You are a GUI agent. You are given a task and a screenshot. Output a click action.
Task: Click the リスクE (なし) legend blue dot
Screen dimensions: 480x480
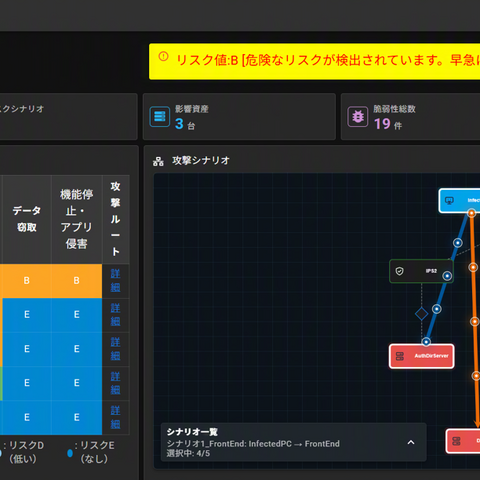tap(70, 453)
